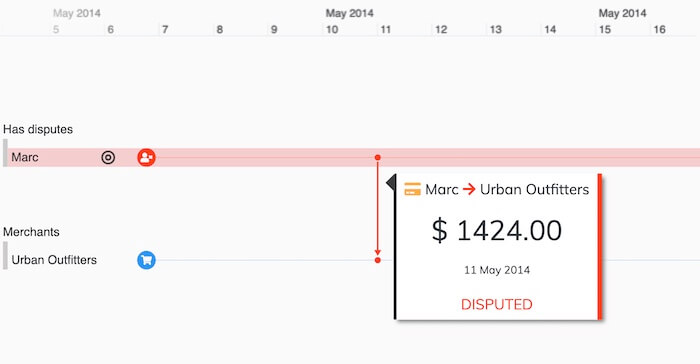Click the target focus icon next to Marc
The image size is (700, 364).
[x=108, y=157]
